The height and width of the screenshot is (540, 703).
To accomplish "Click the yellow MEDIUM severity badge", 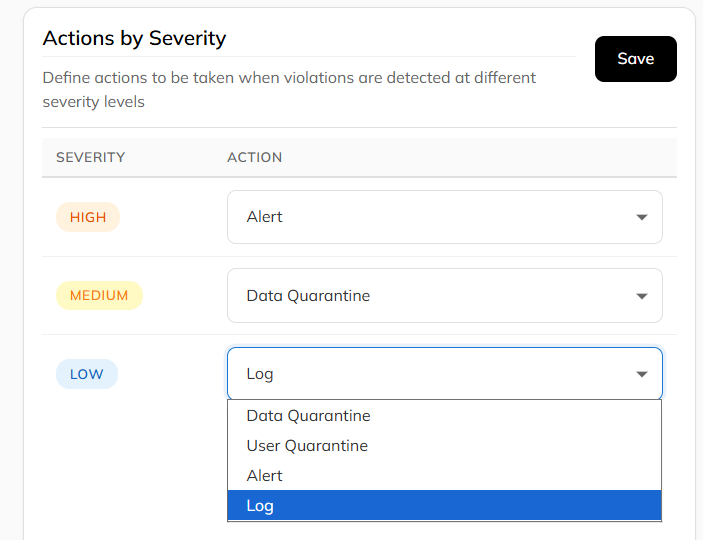I will (99, 296).
